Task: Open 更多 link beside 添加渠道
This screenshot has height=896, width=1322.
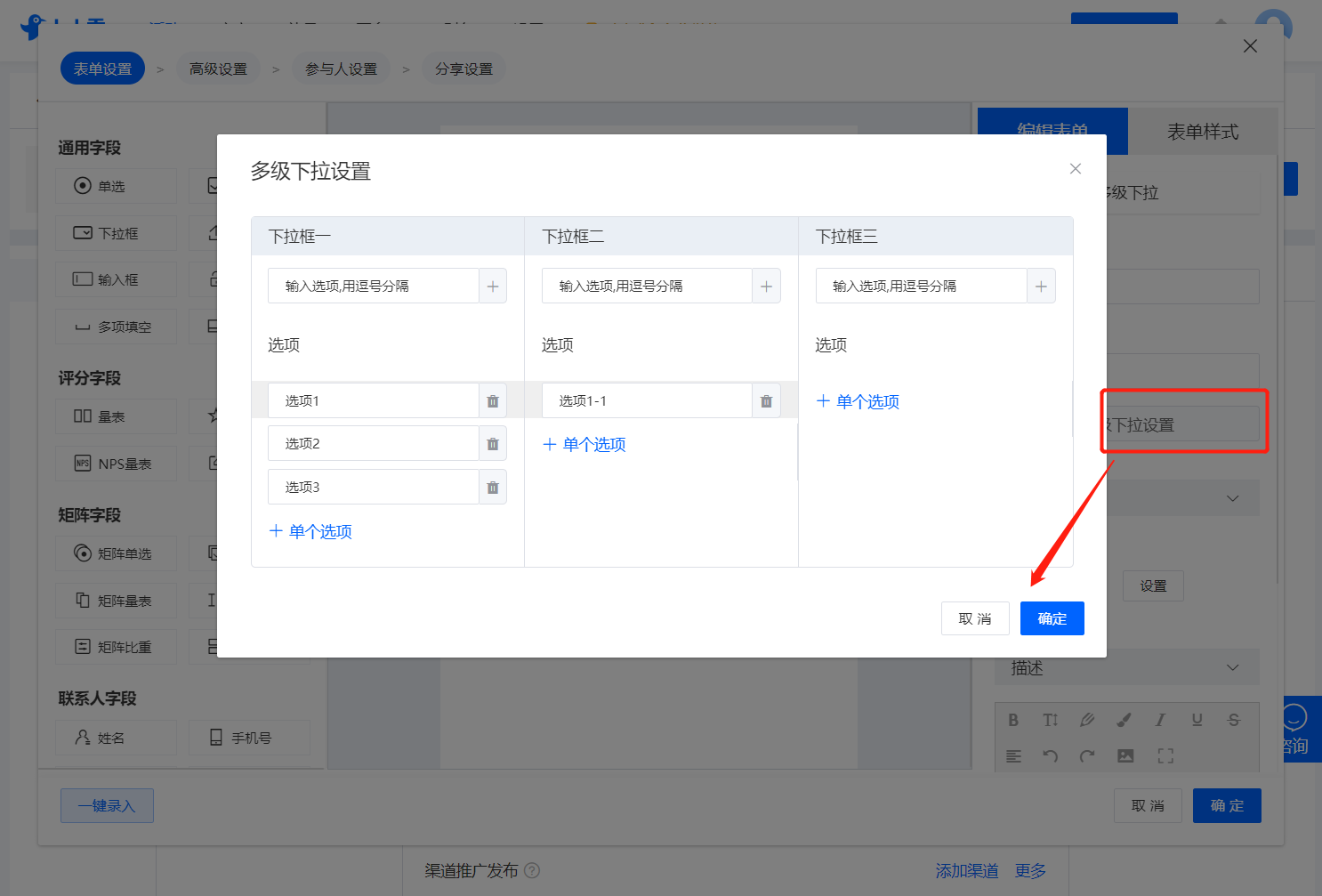Action: [1030, 871]
